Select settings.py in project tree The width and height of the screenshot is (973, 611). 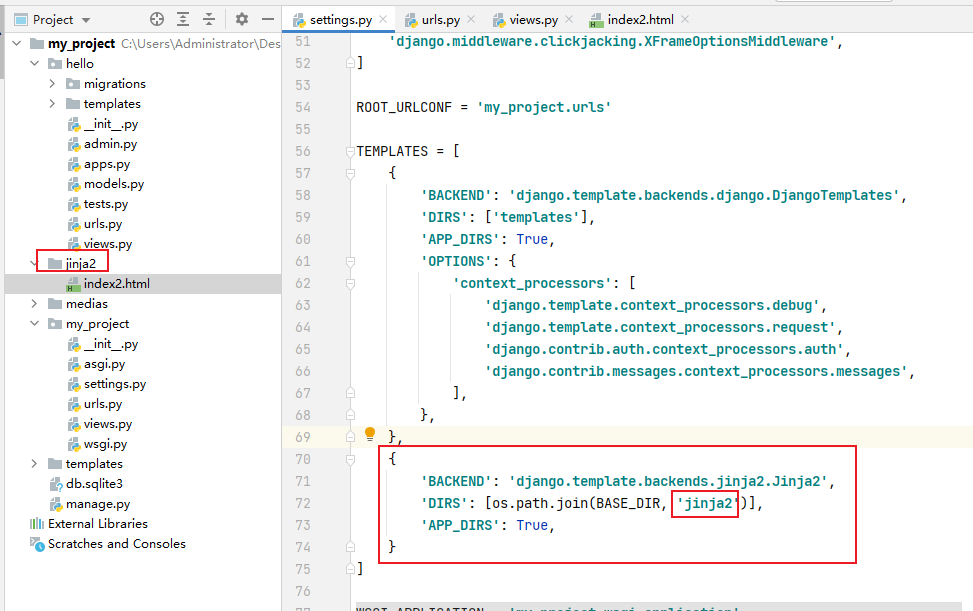pos(115,384)
